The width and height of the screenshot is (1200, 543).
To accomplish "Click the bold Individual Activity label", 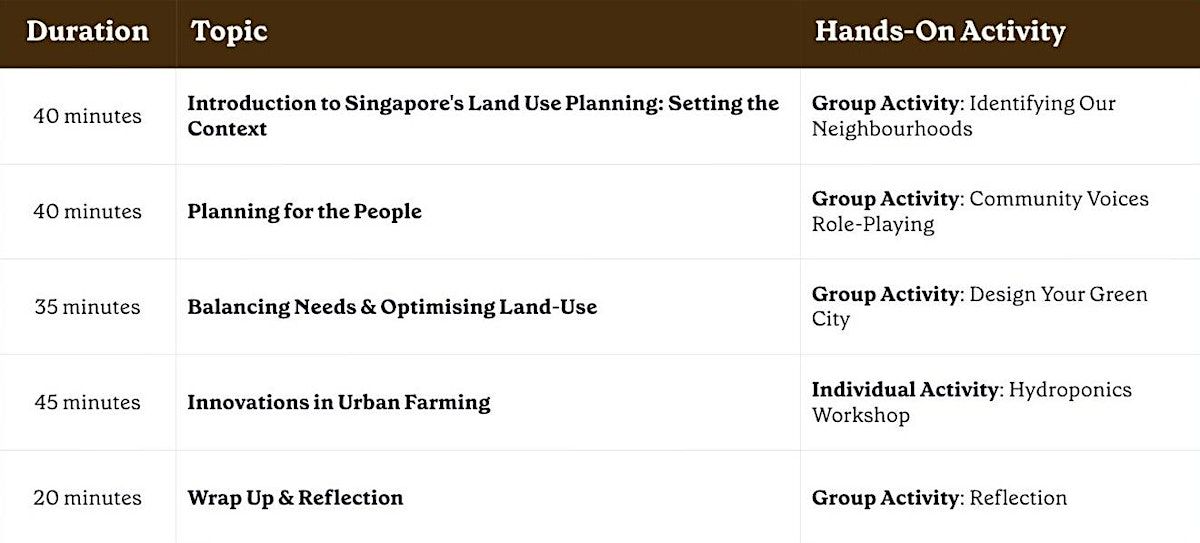I will pyautogui.click(x=904, y=390).
